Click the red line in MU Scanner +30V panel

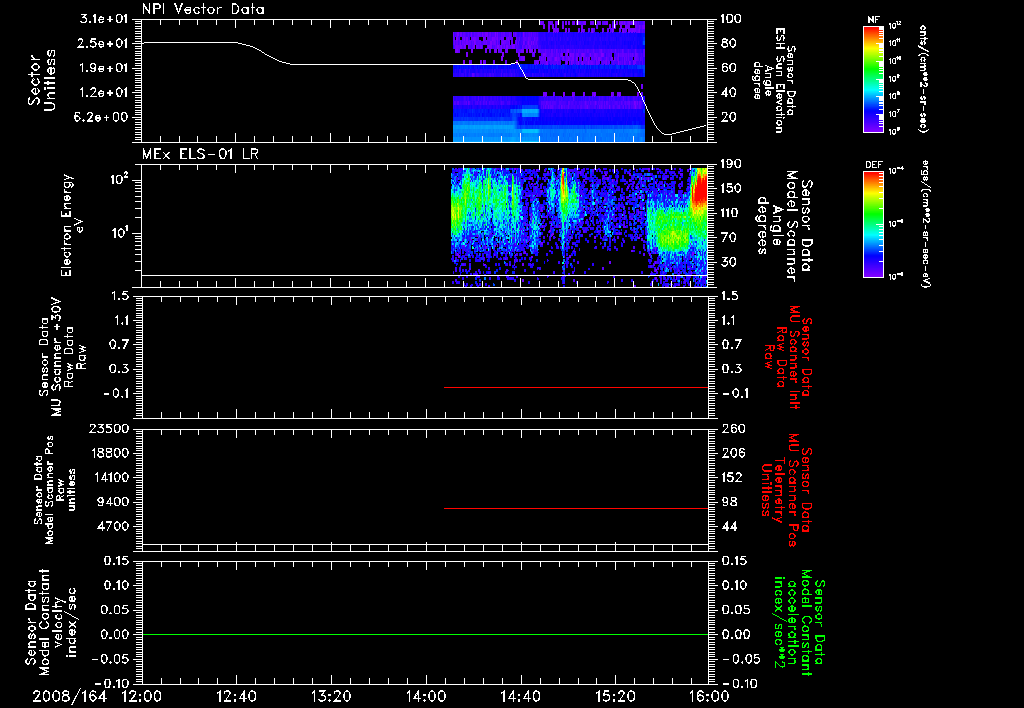(x=576, y=387)
